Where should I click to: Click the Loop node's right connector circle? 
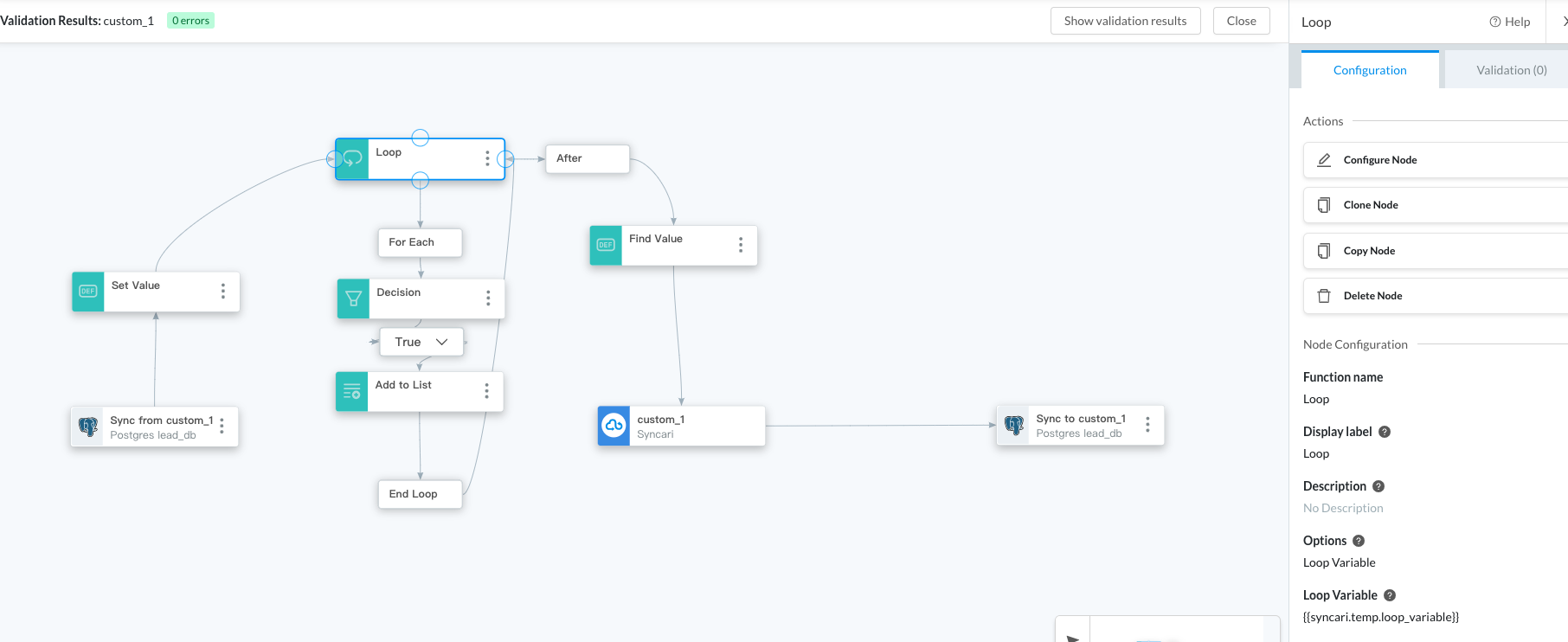pos(506,159)
